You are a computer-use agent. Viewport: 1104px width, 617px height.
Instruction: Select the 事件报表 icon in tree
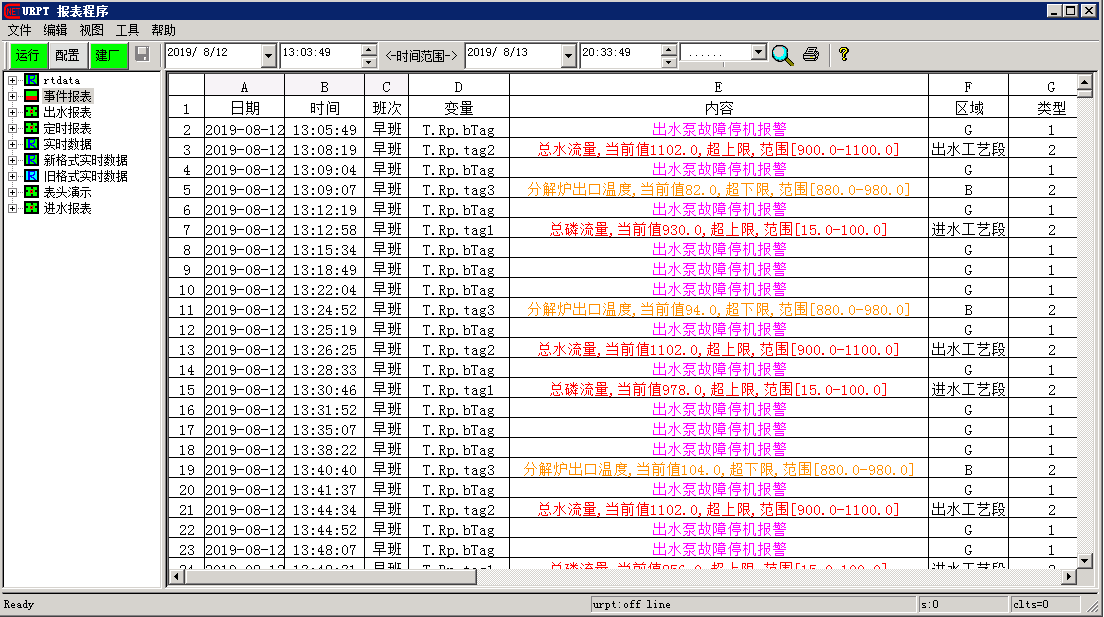(x=32, y=96)
